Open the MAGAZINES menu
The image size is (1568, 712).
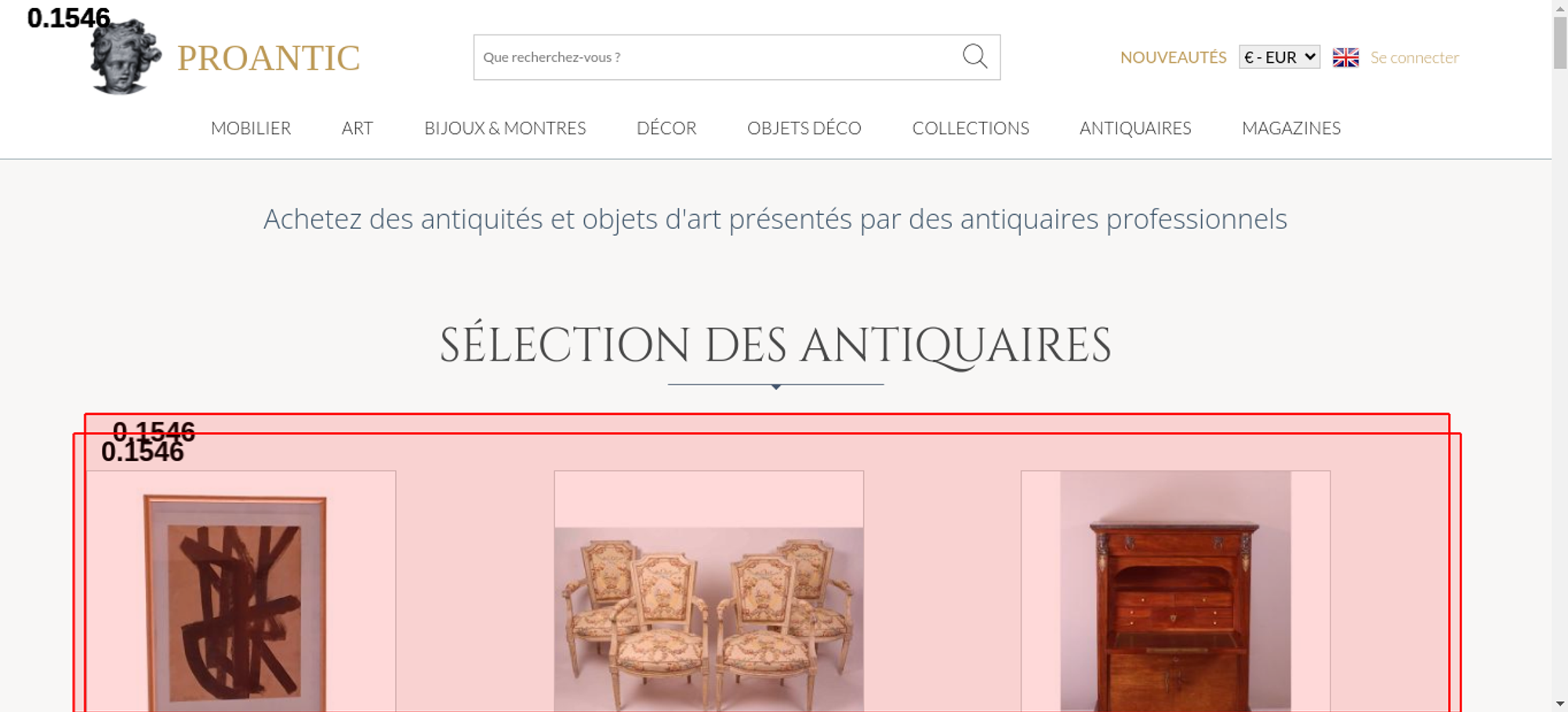[x=1291, y=128]
